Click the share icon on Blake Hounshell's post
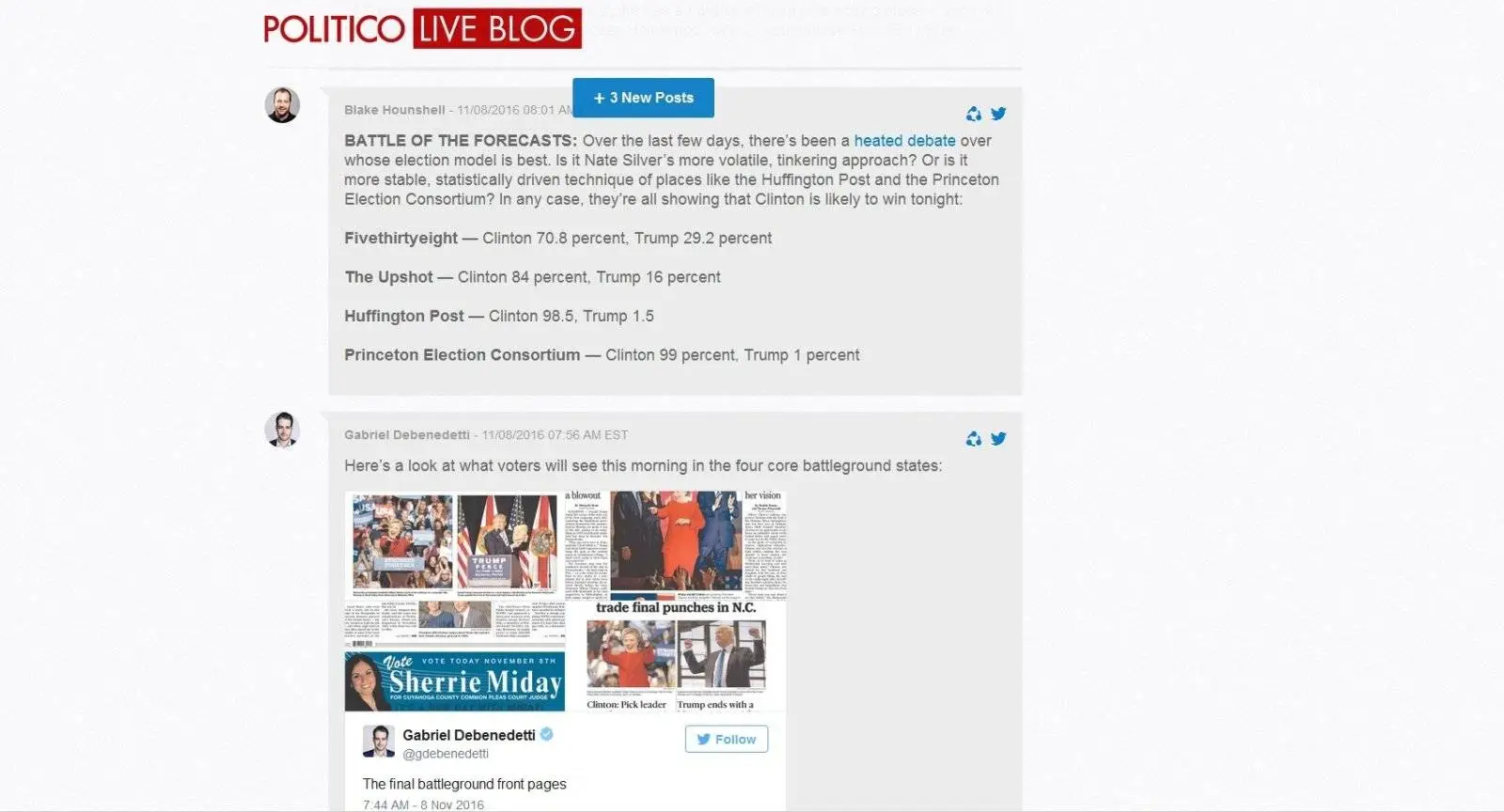 [x=974, y=114]
